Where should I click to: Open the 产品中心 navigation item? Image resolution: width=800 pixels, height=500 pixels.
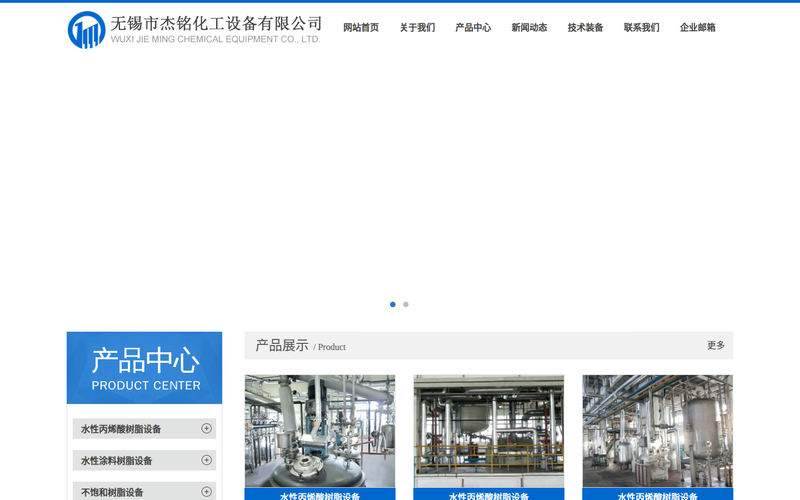point(473,28)
